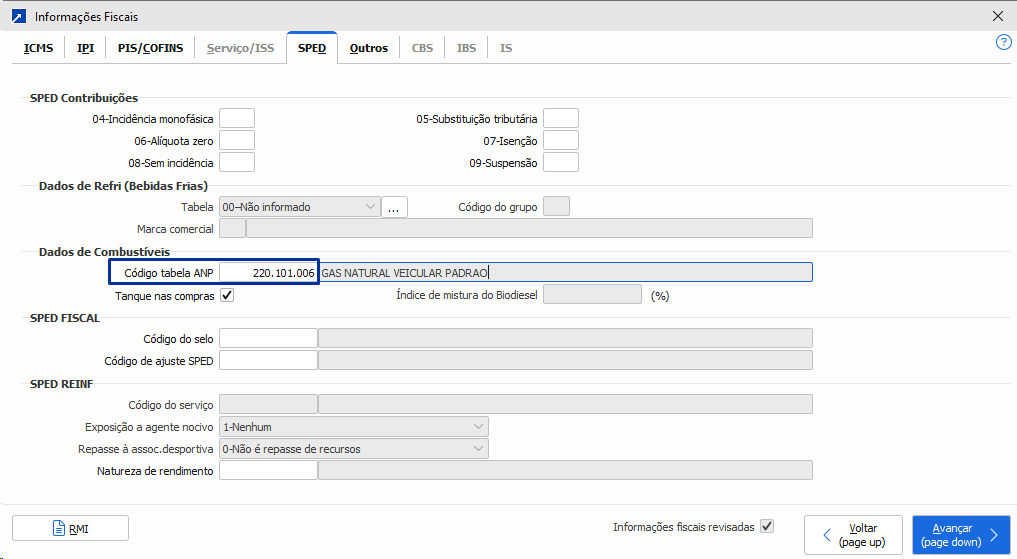
Task: Open the Tabela dropdown
Action: [x=299, y=207]
